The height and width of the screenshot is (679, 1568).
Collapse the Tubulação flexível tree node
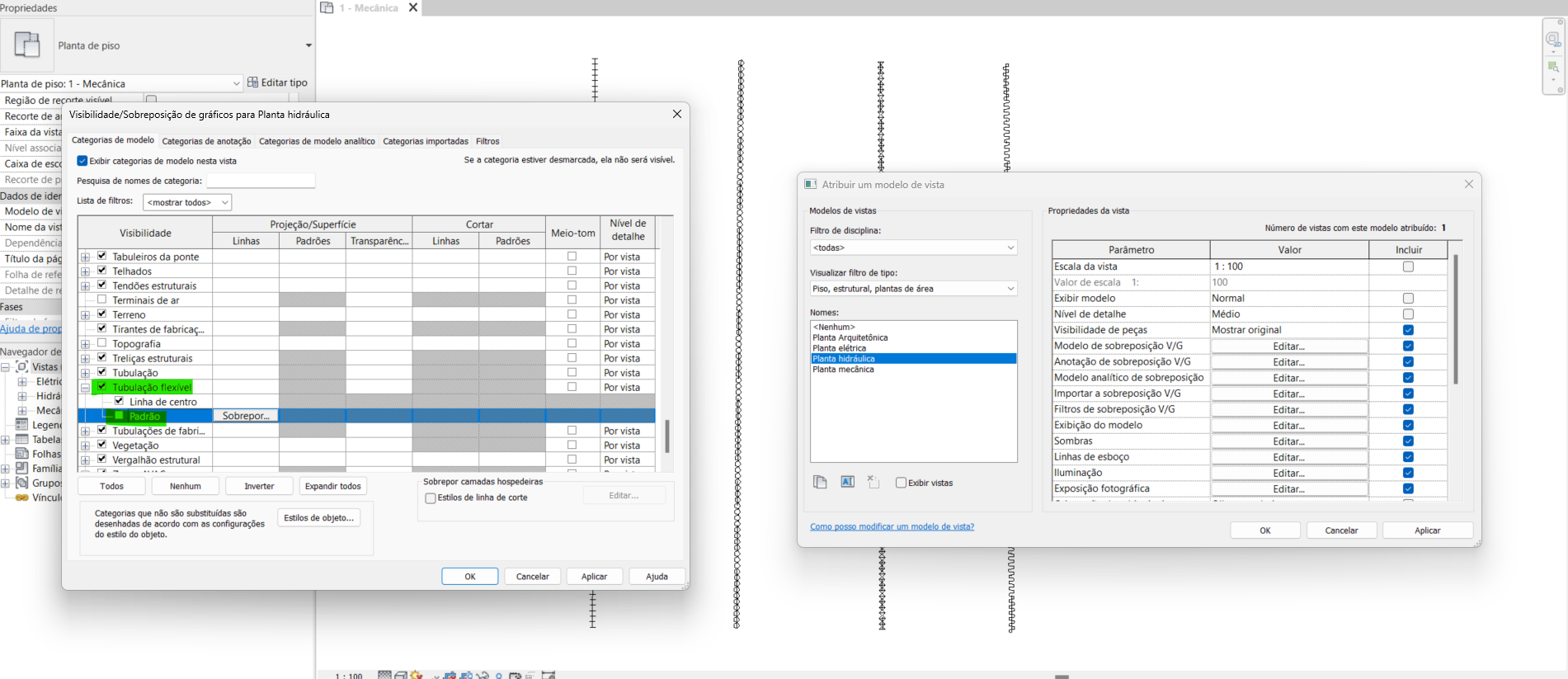click(x=85, y=388)
